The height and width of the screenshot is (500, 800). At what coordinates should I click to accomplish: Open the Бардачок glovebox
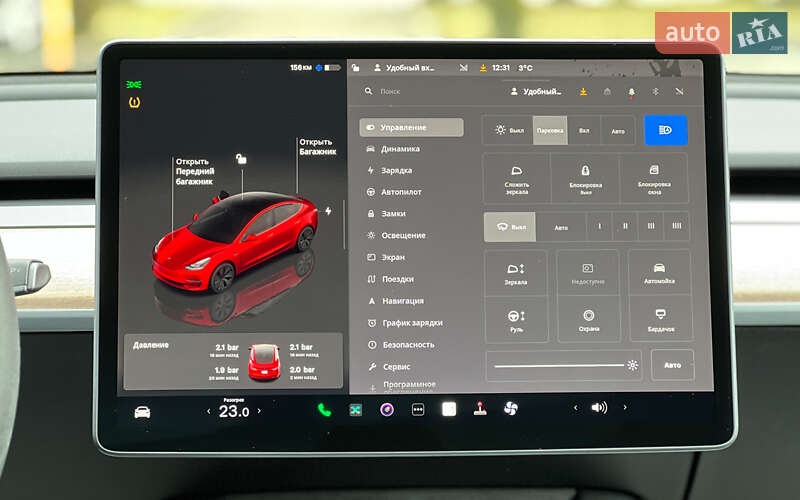coord(661,319)
